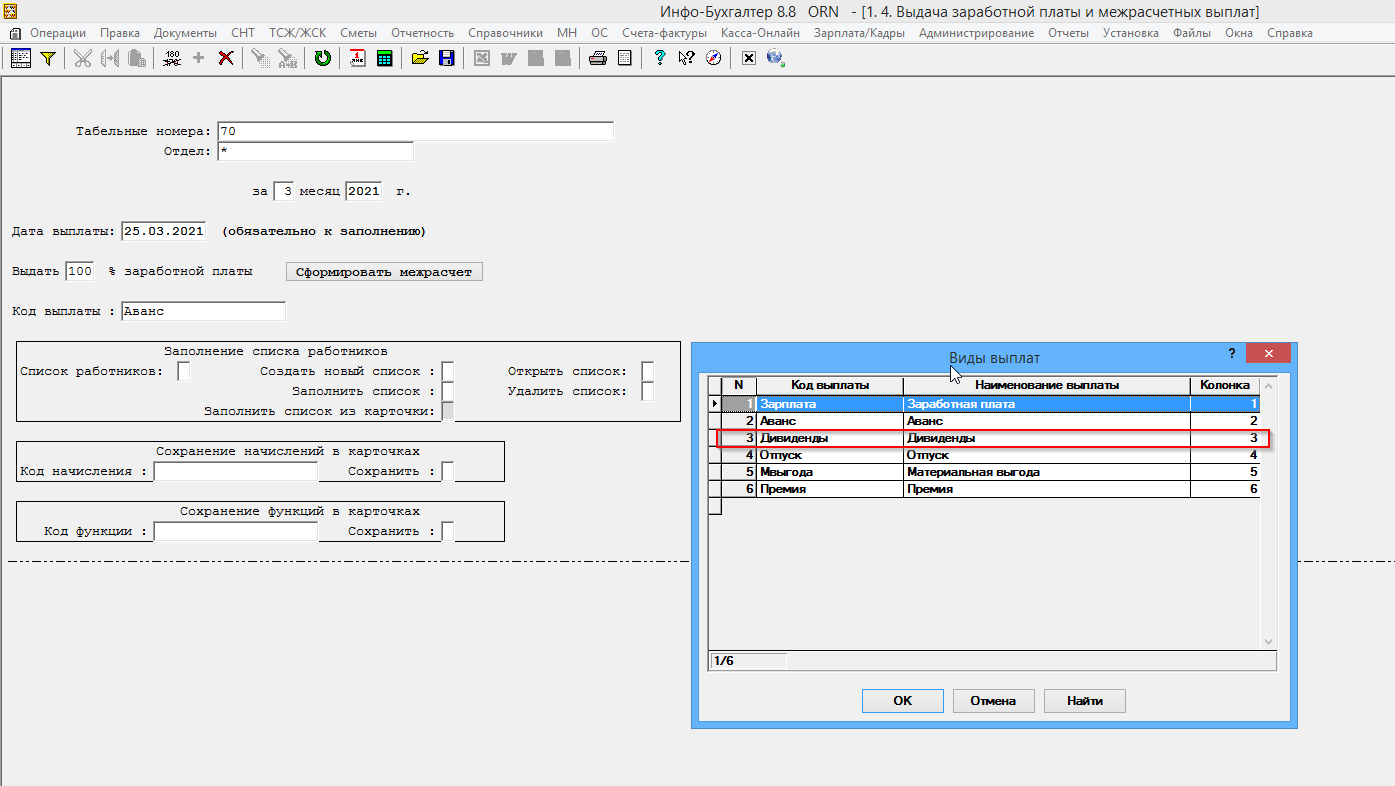Click the grayed Excel export icon
The image size is (1395, 786).
pyautogui.click(x=482, y=58)
